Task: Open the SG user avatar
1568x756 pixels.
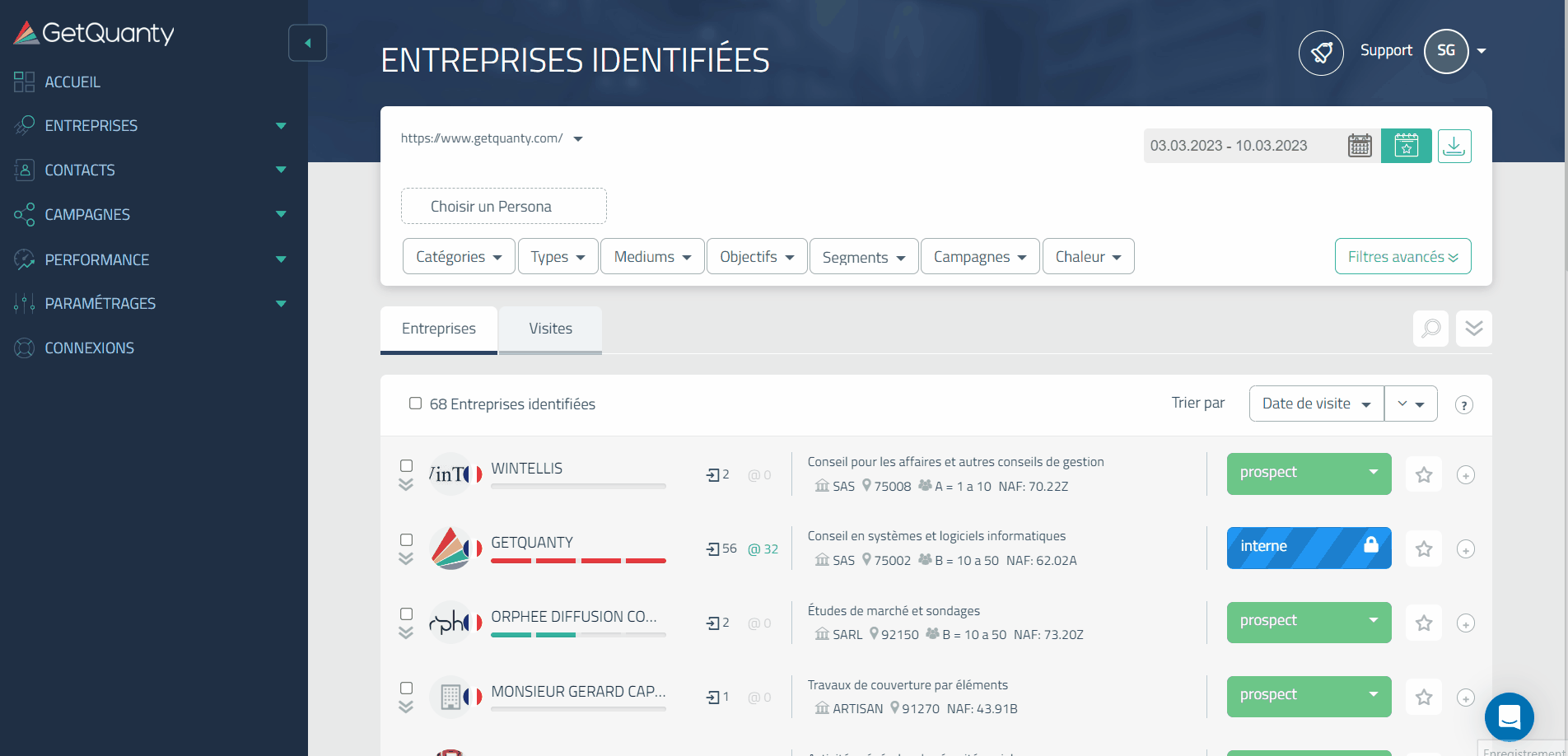Action: point(1446,51)
